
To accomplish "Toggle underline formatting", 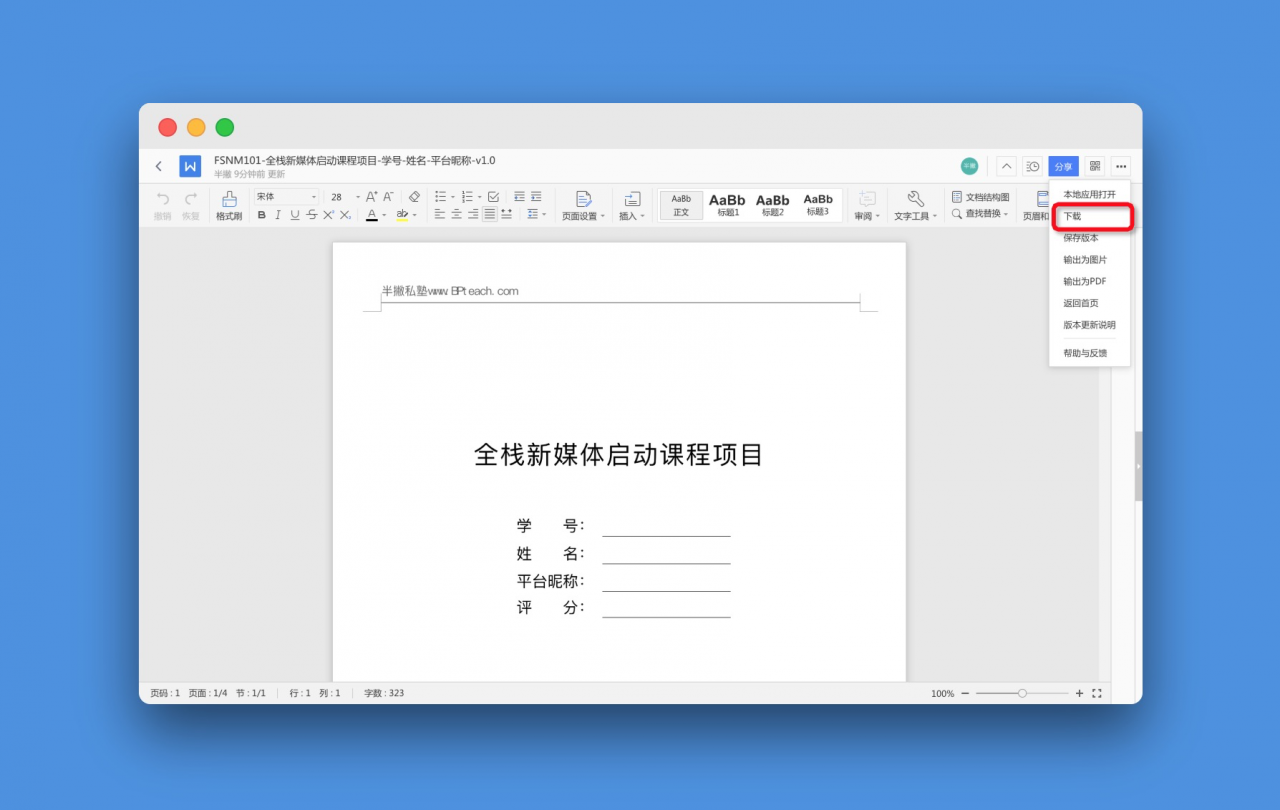I will point(295,215).
